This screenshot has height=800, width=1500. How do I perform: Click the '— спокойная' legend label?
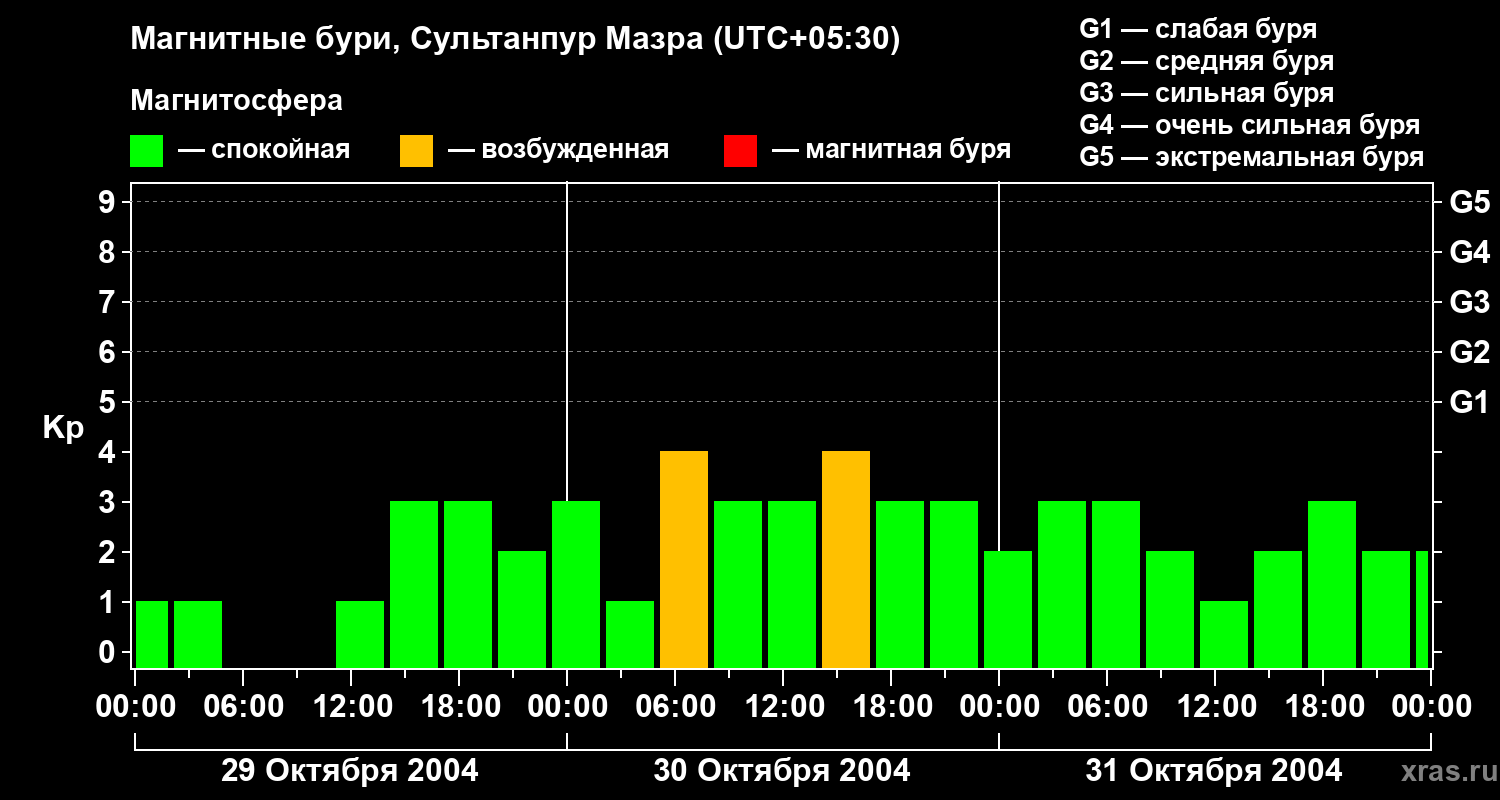click(x=264, y=150)
